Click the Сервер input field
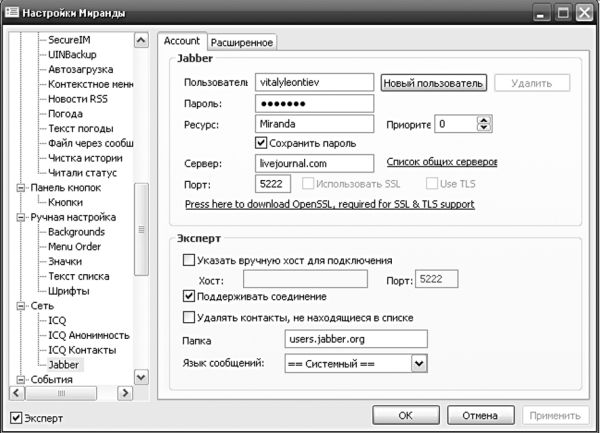The width and height of the screenshot is (600, 433). 313,163
